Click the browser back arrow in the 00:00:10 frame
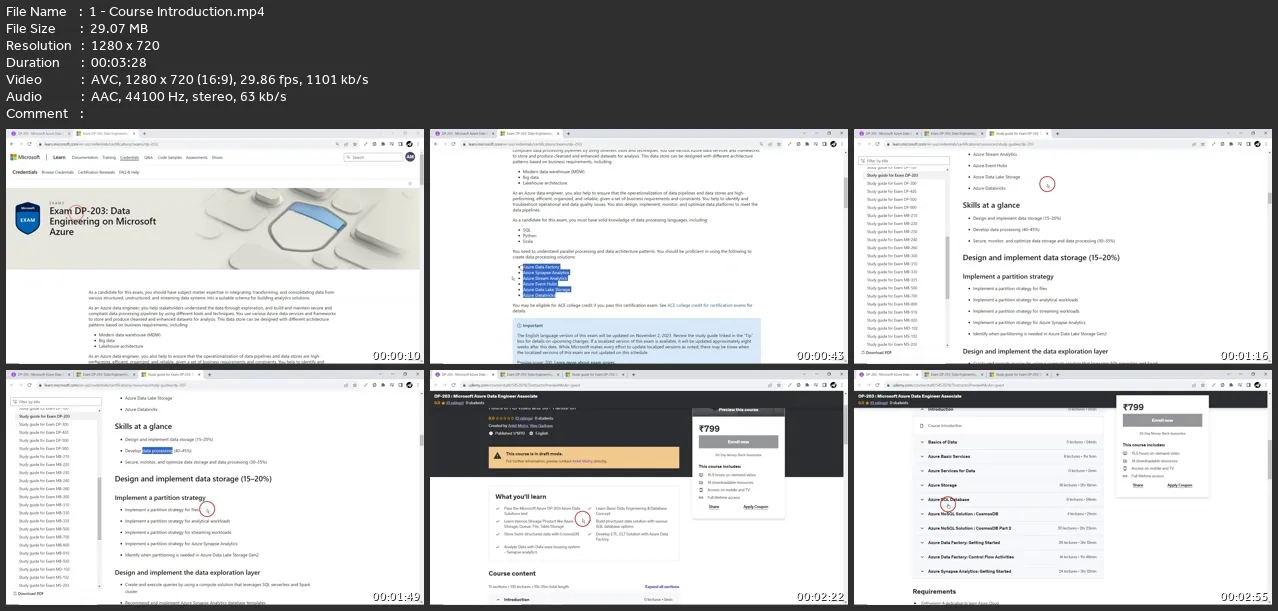This screenshot has height=611, width=1278. 12,144
